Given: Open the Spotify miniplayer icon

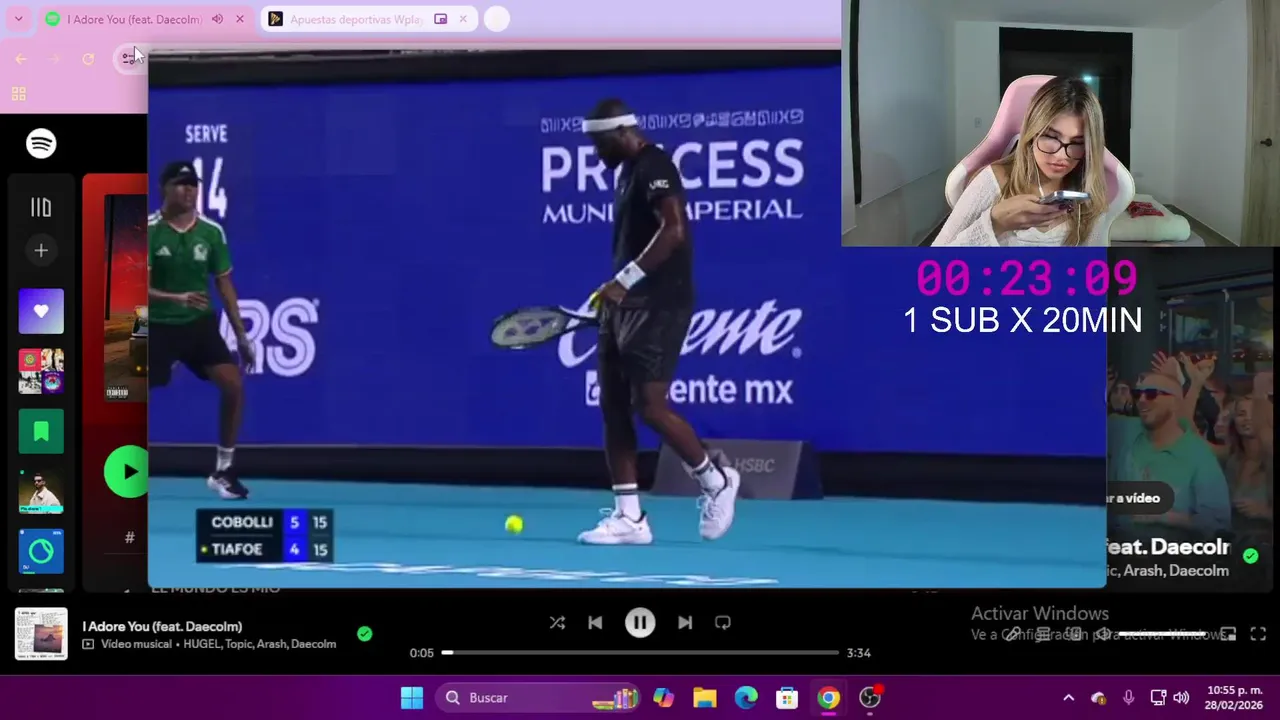Looking at the screenshot, I should coord(1228,634).
